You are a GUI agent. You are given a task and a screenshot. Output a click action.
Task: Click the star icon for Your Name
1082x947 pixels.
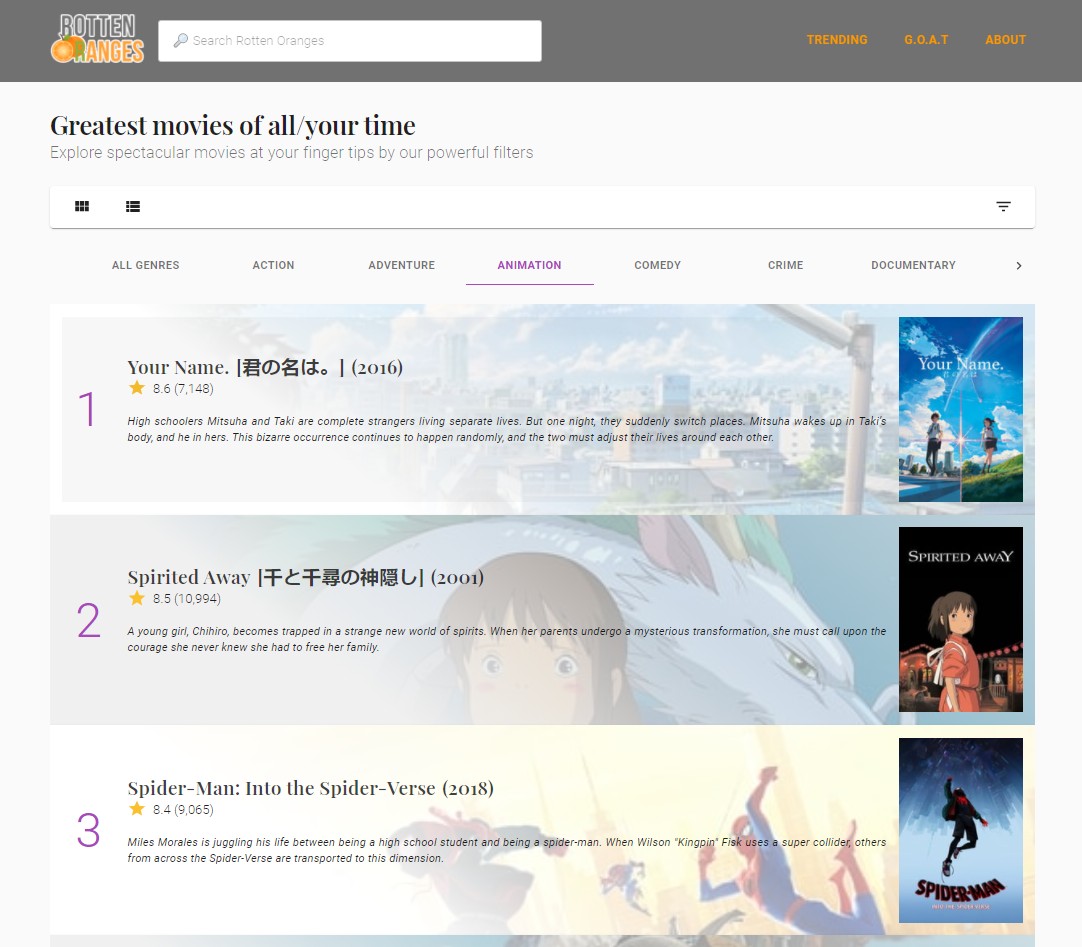[137, 388]
